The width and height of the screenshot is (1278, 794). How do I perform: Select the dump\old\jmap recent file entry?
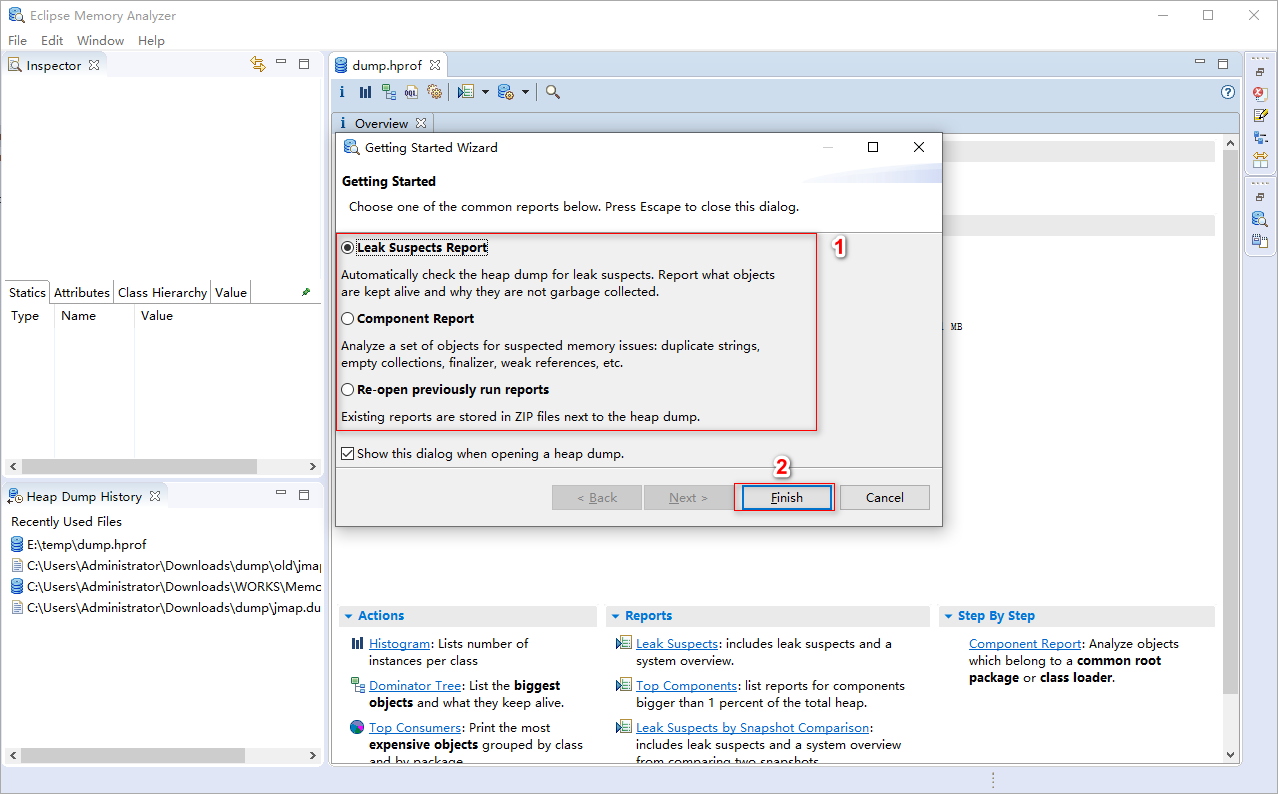(165, 565)
